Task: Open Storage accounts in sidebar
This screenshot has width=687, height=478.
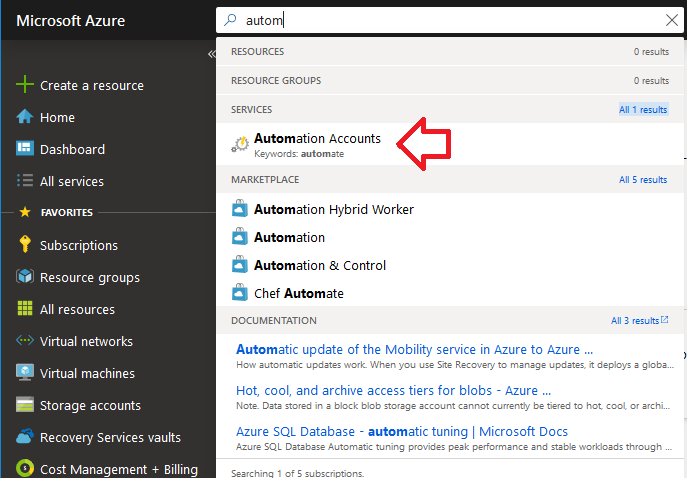Action: point(91,406)
